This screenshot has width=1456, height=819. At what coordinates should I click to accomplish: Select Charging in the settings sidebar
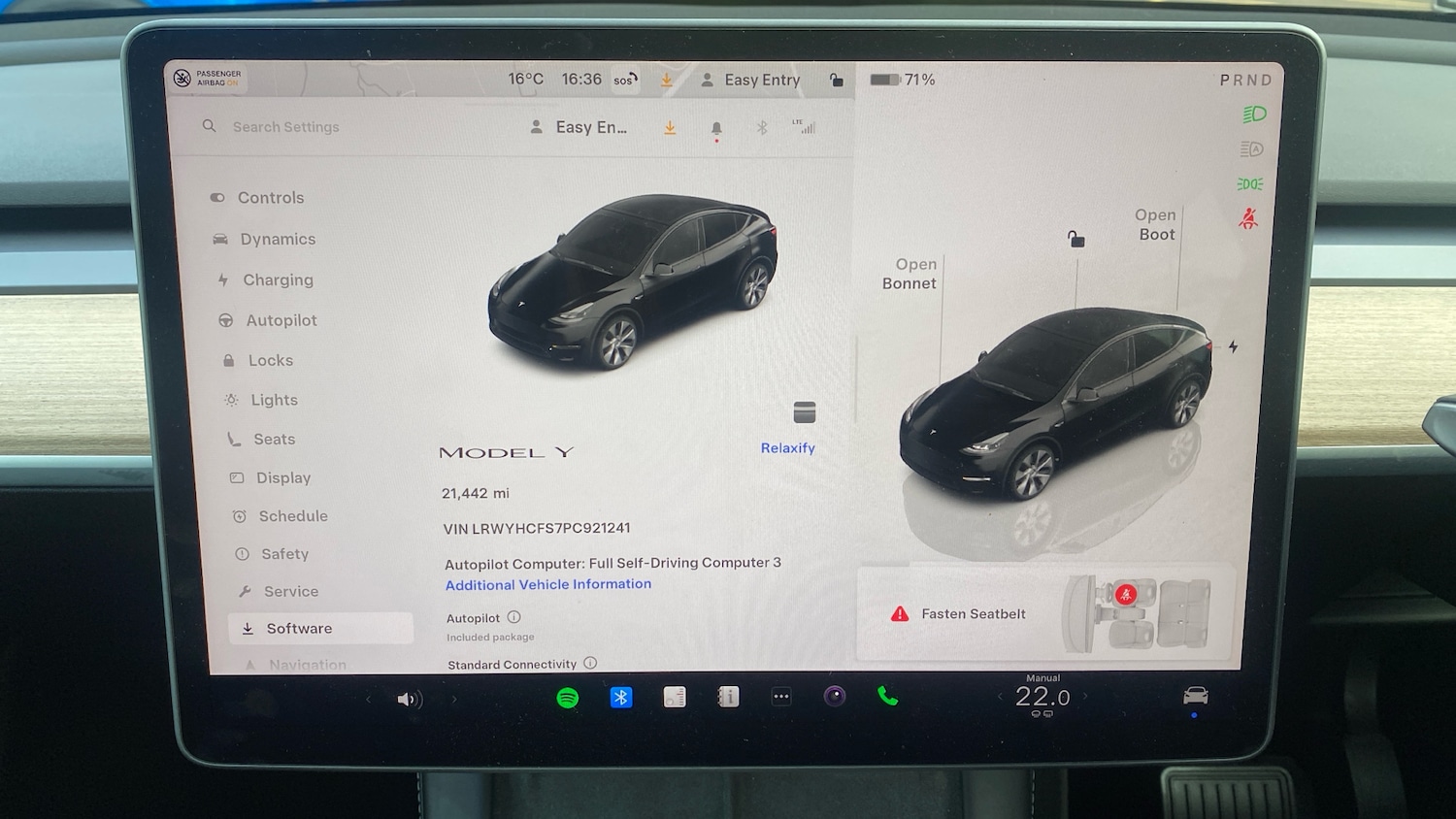[278, 279]
